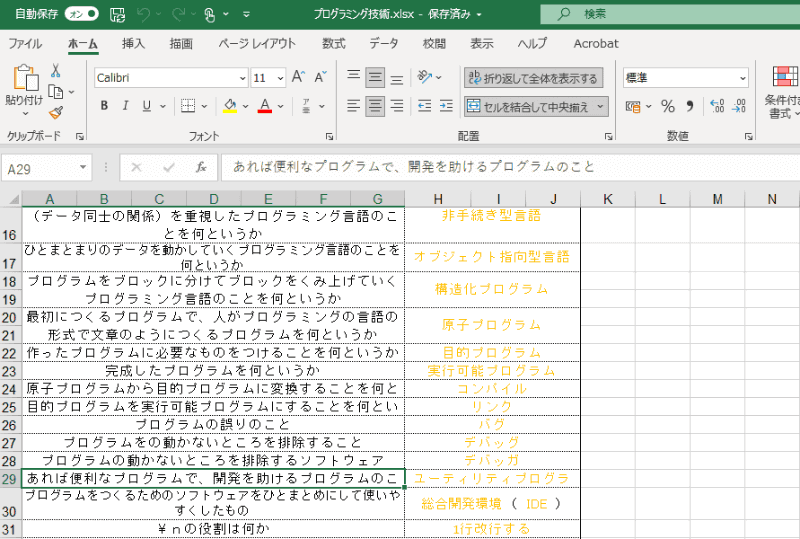Open touch/mouse mode icon
Screen dimensions: 800x539
point(210,14)
